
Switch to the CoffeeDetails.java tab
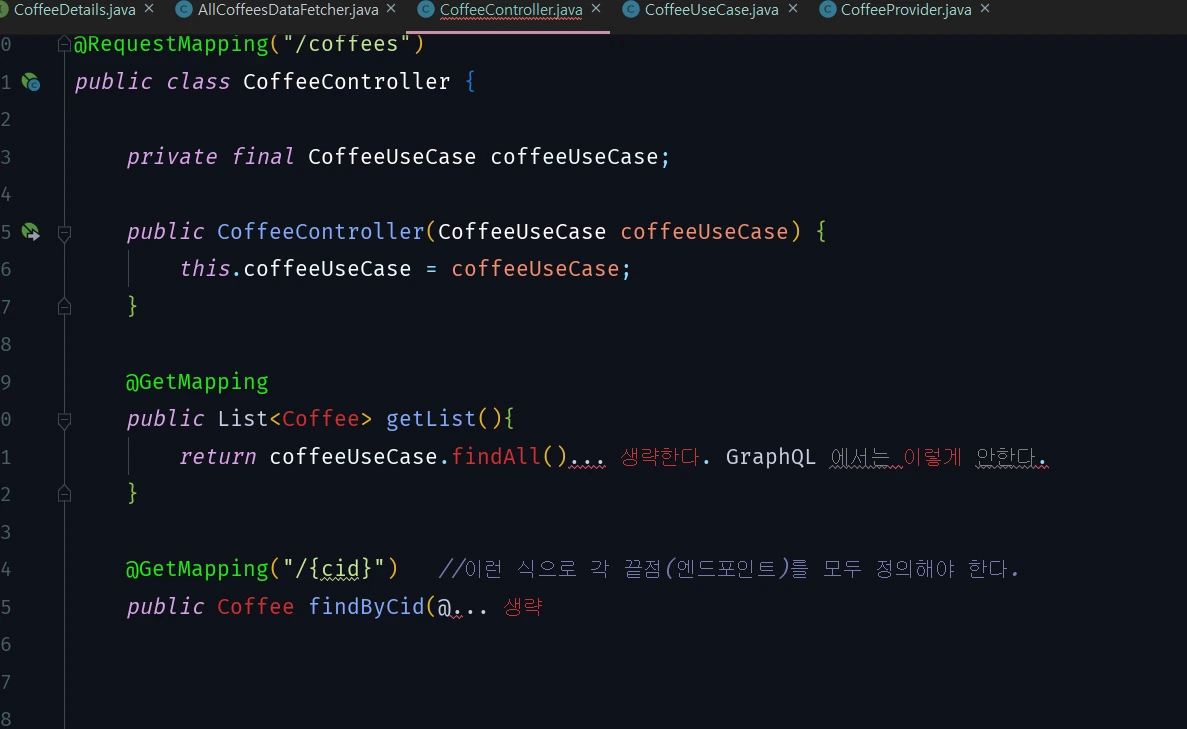(x=74, y=10)
